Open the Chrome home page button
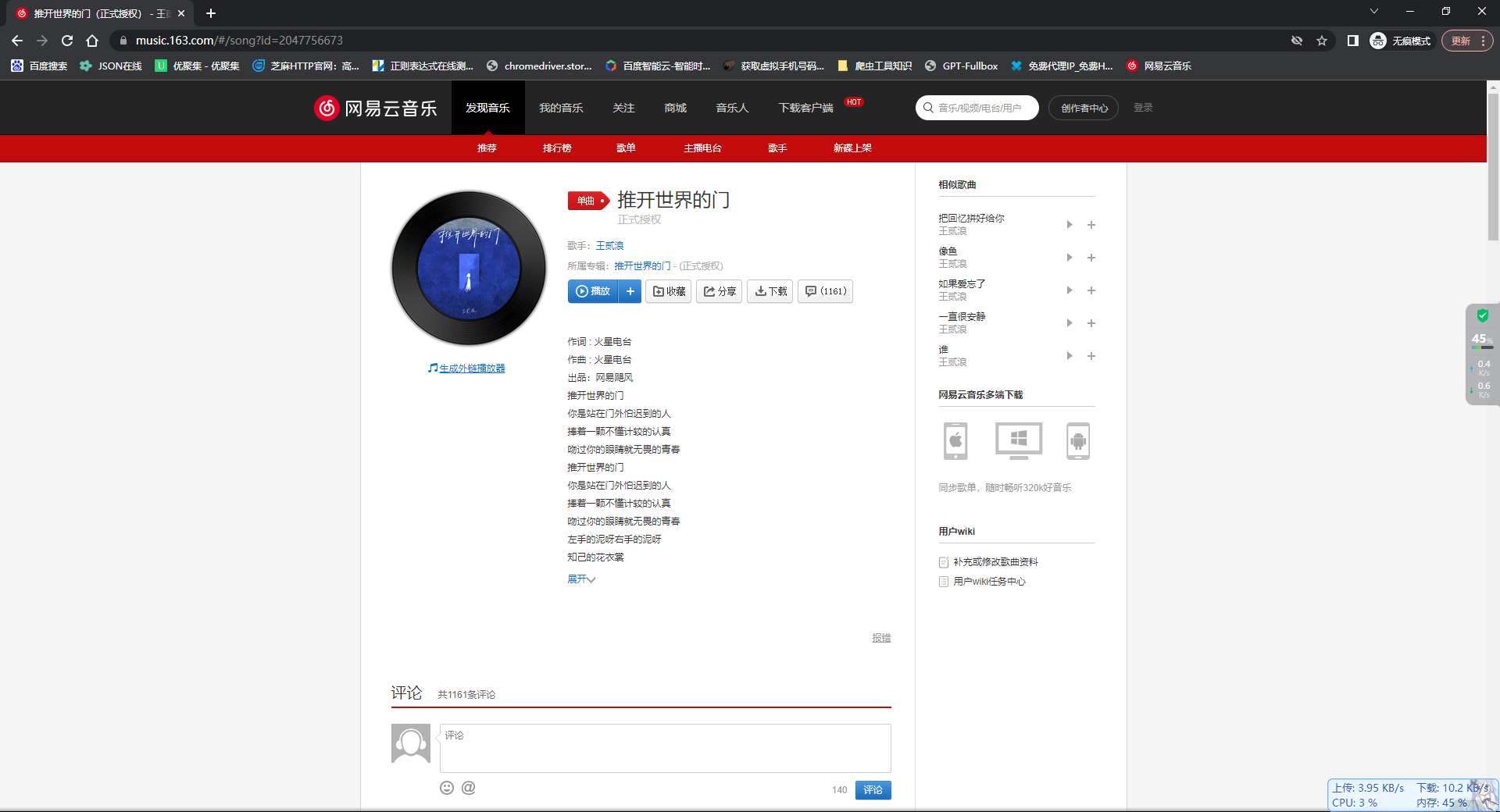The image size is (1500, 812). click(x=92, y=41)
